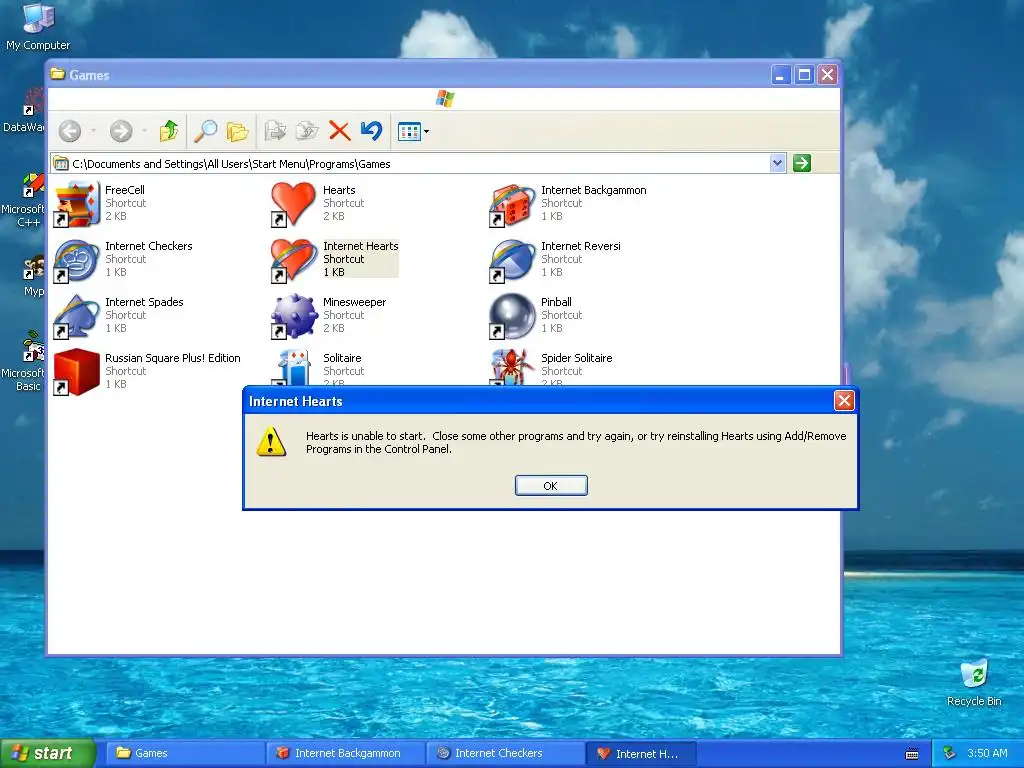Click the Internet Backgammon file name

click(594, 190)
